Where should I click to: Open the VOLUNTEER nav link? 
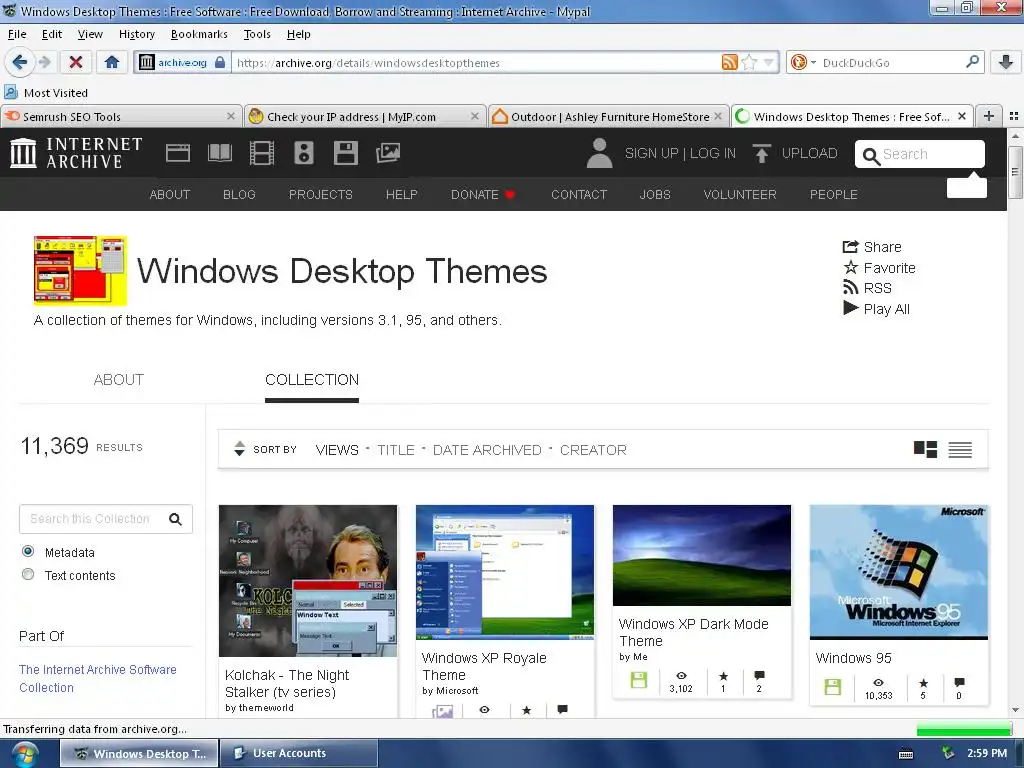pos(740,194)
